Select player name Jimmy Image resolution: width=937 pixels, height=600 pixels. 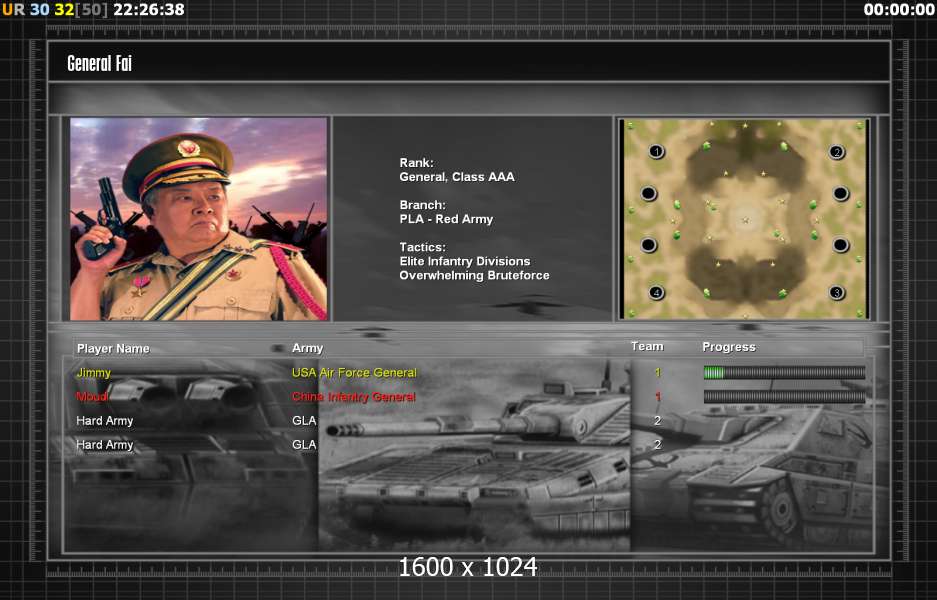coord(94,373)
